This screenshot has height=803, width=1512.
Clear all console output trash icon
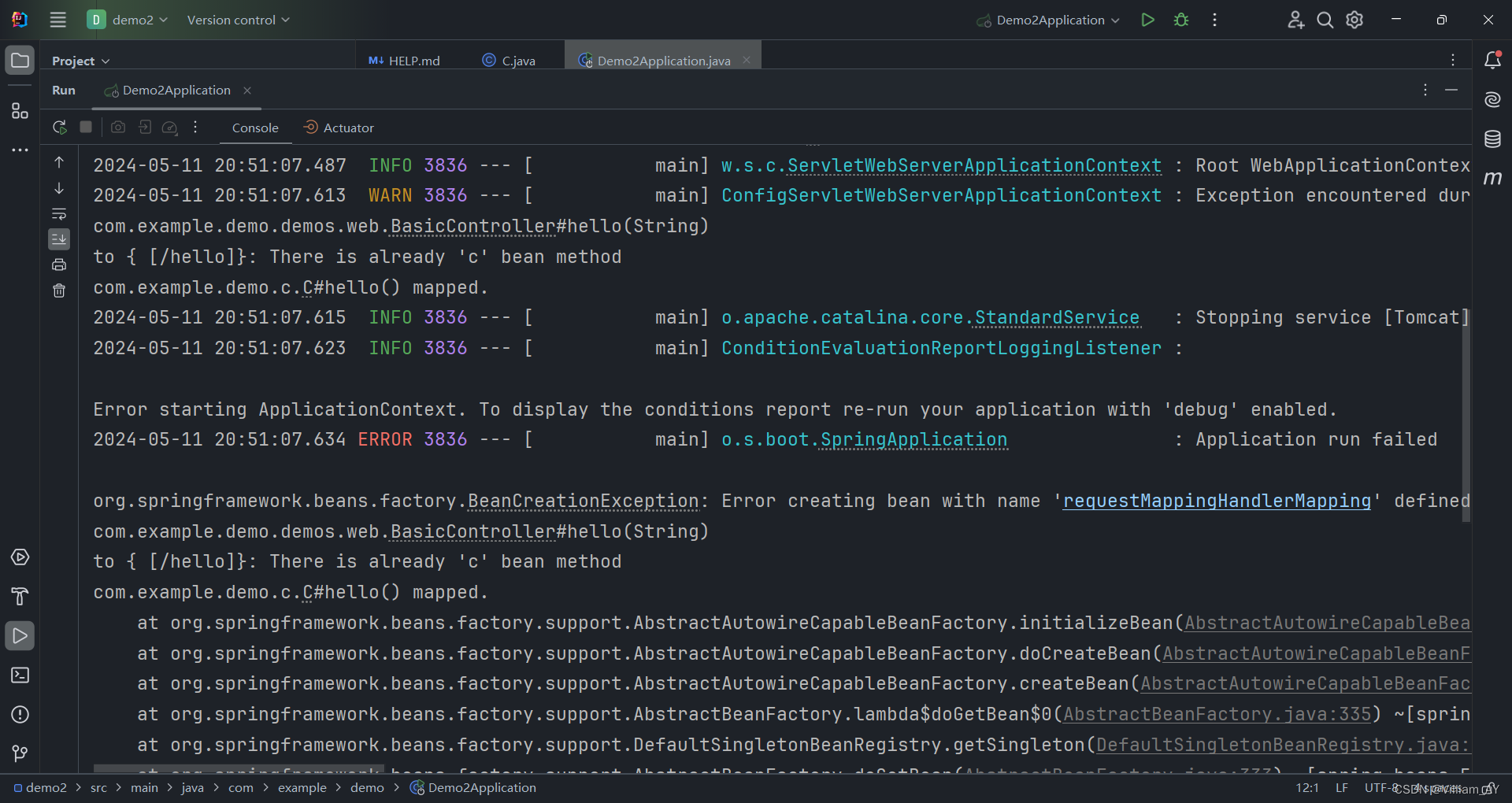coord(59,291)
